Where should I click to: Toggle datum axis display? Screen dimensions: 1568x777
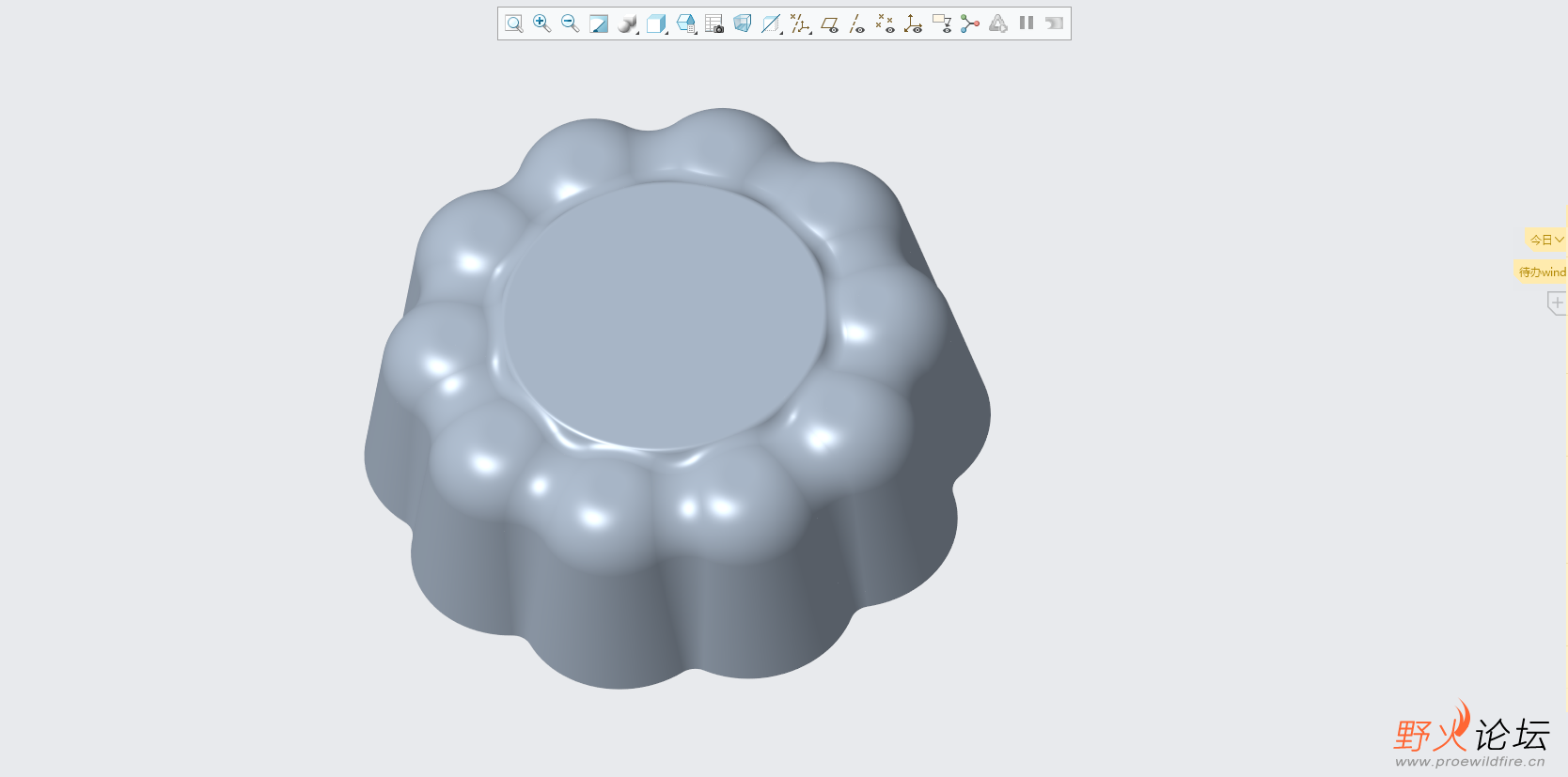pyautogui.click(x=856, y=23)
